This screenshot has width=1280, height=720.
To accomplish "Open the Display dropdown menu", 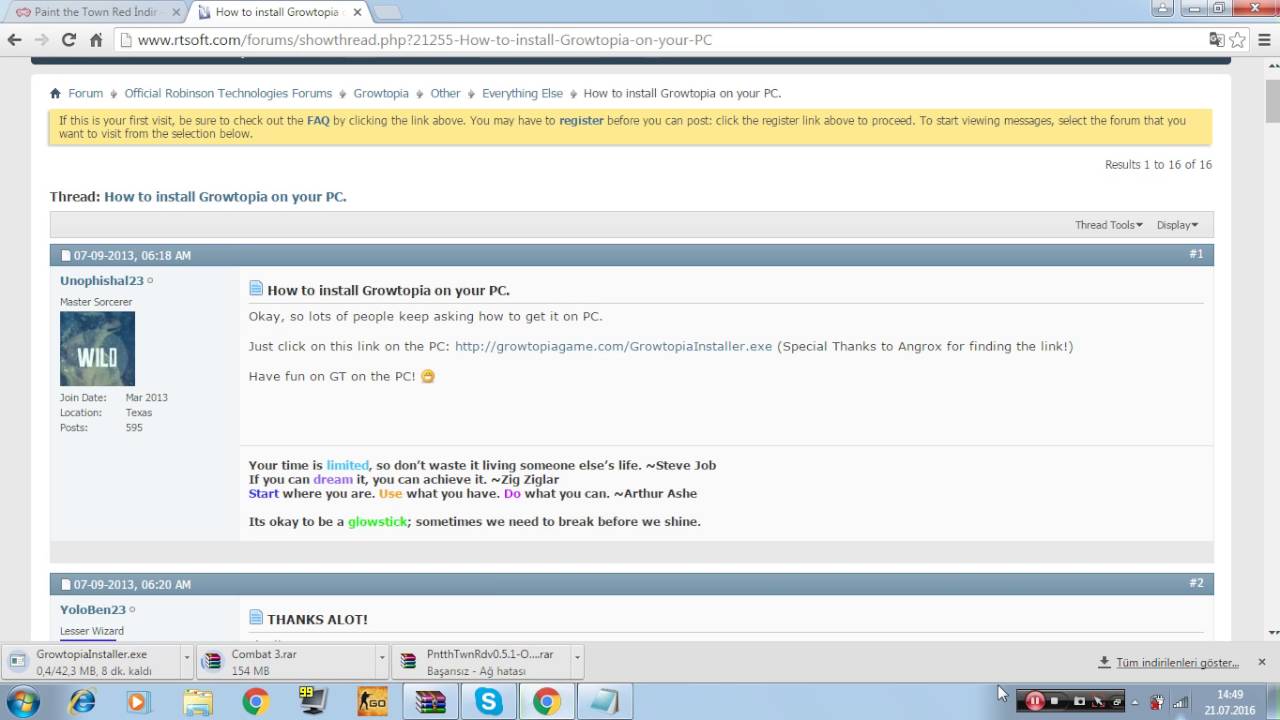I will 1178,225.
